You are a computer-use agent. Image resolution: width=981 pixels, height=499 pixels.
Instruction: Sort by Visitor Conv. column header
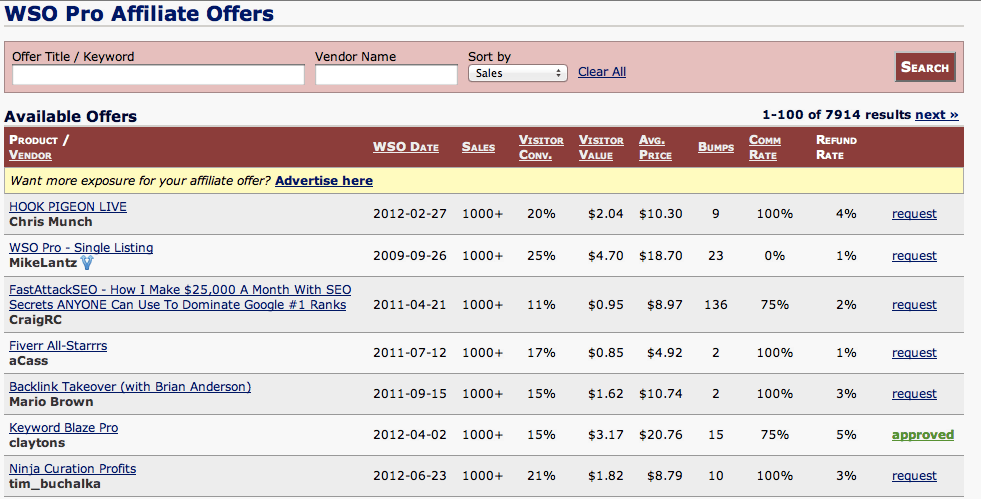tap(541, 148)
